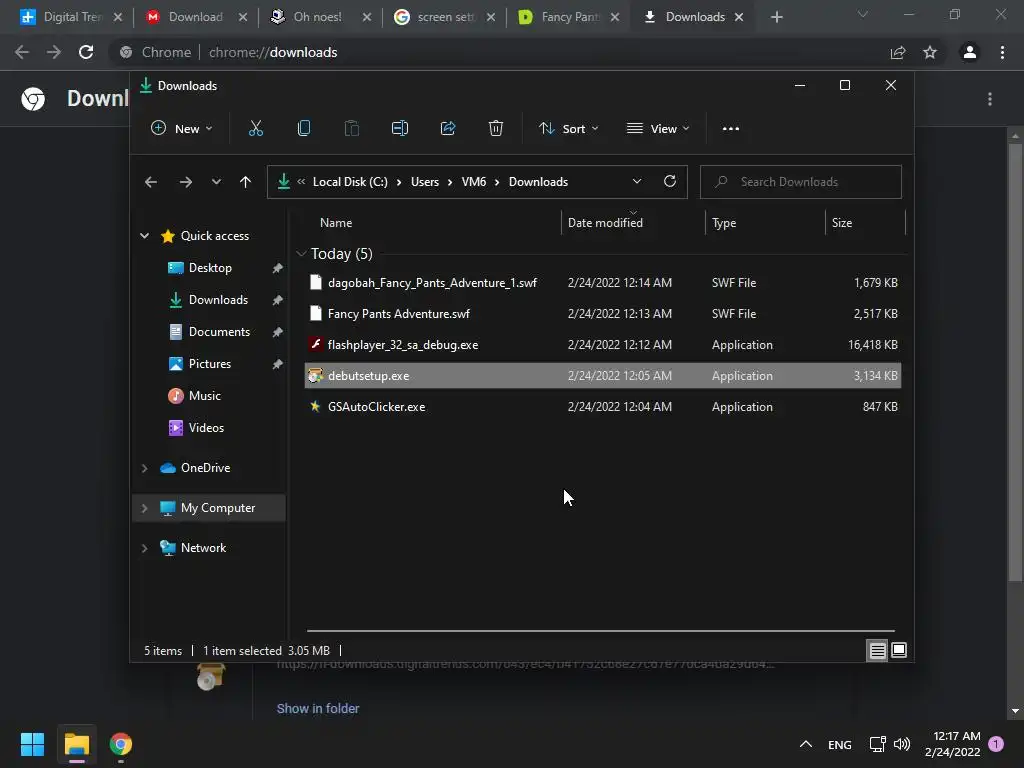This screenshot has height=768, width=1024.
Task: Click the Paste clipboard icon
Action: pos(351,129)
